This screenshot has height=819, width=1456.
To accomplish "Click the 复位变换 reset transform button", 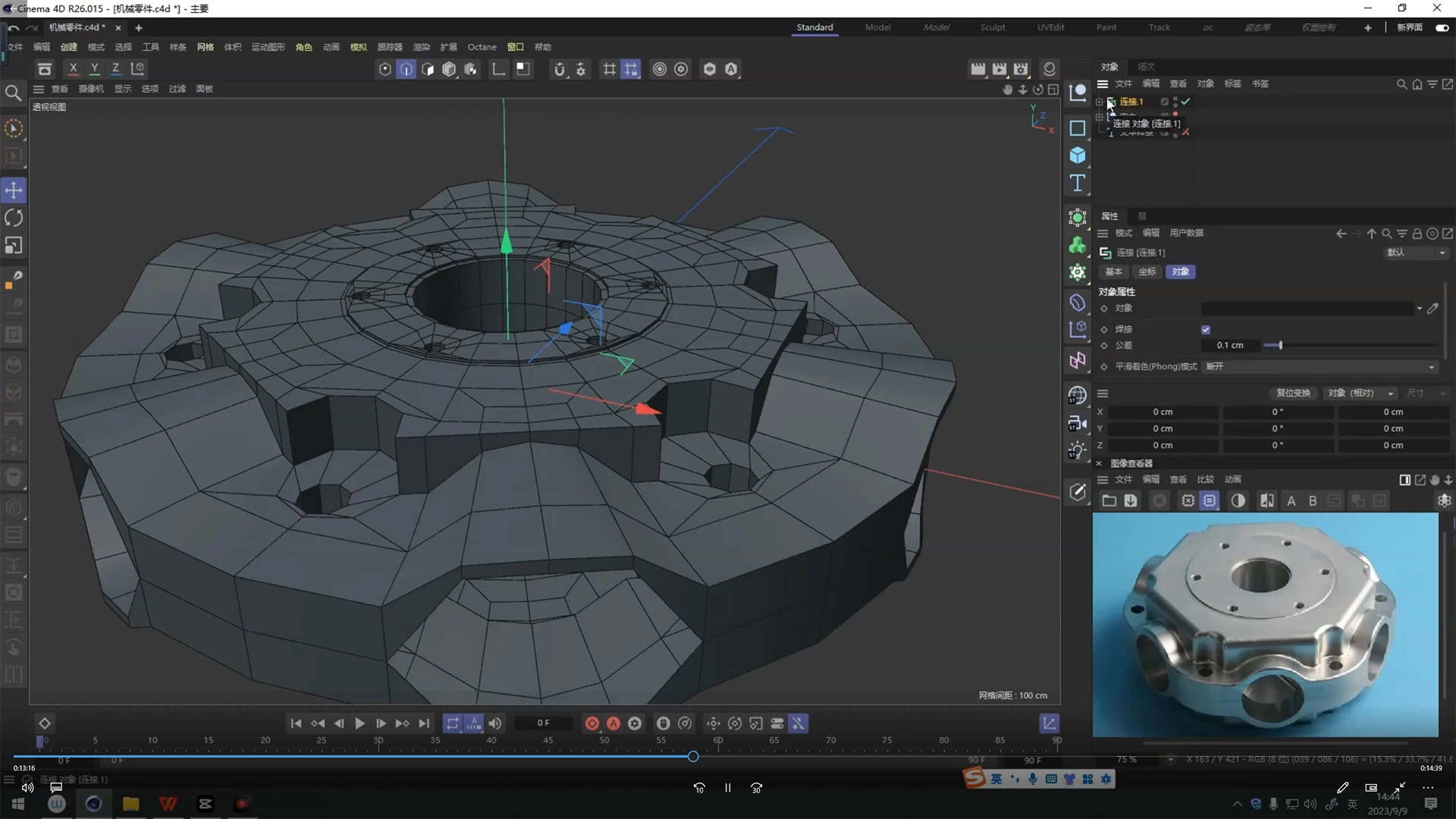I will click(1293, 394).
